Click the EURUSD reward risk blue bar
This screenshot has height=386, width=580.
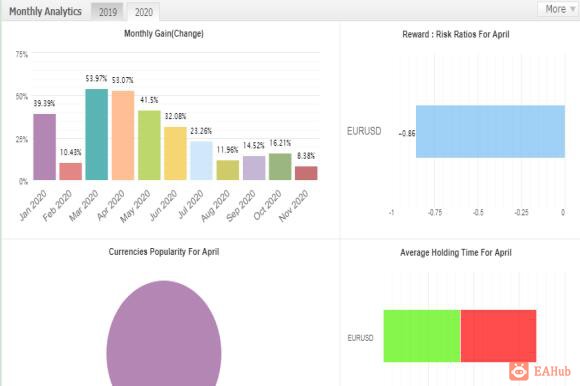(x=490, y=132)
